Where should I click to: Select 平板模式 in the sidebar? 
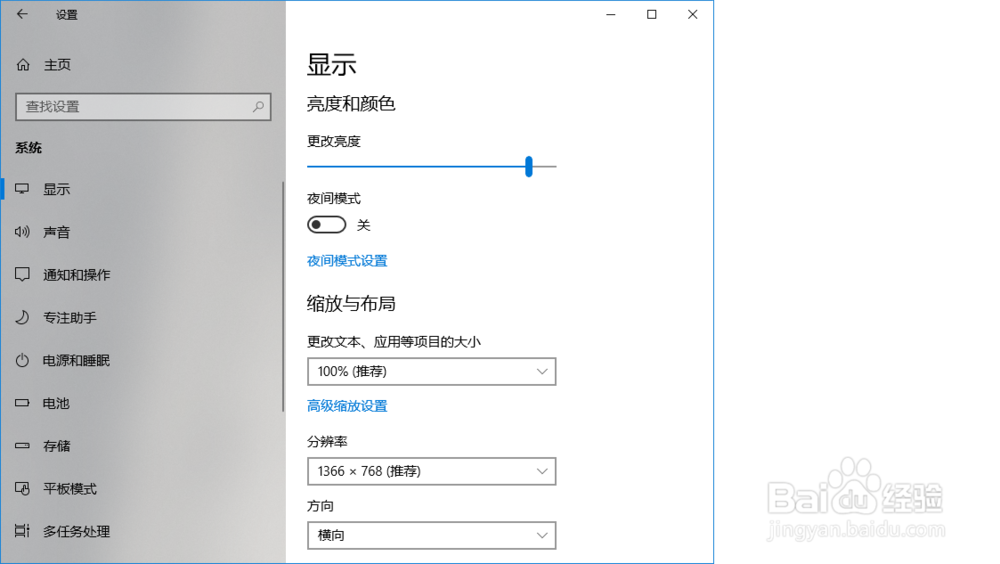[x=70, y=489]
